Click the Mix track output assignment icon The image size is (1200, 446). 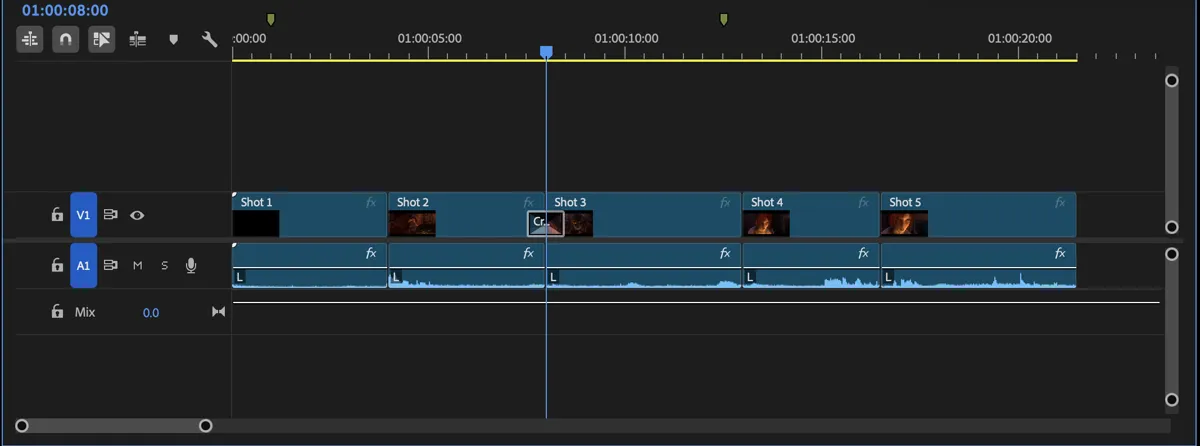(x=218, y=313)
